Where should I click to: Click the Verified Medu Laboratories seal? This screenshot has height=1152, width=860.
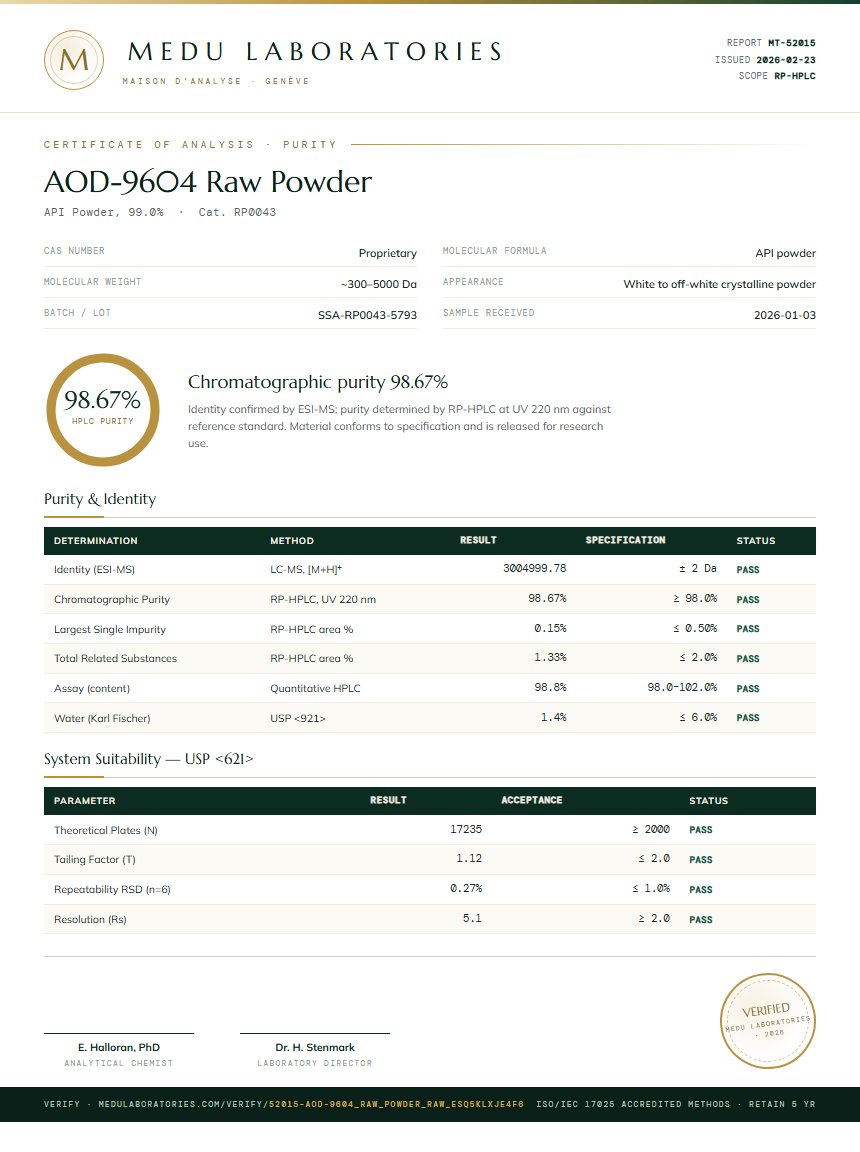click(x=767, y=1020)
